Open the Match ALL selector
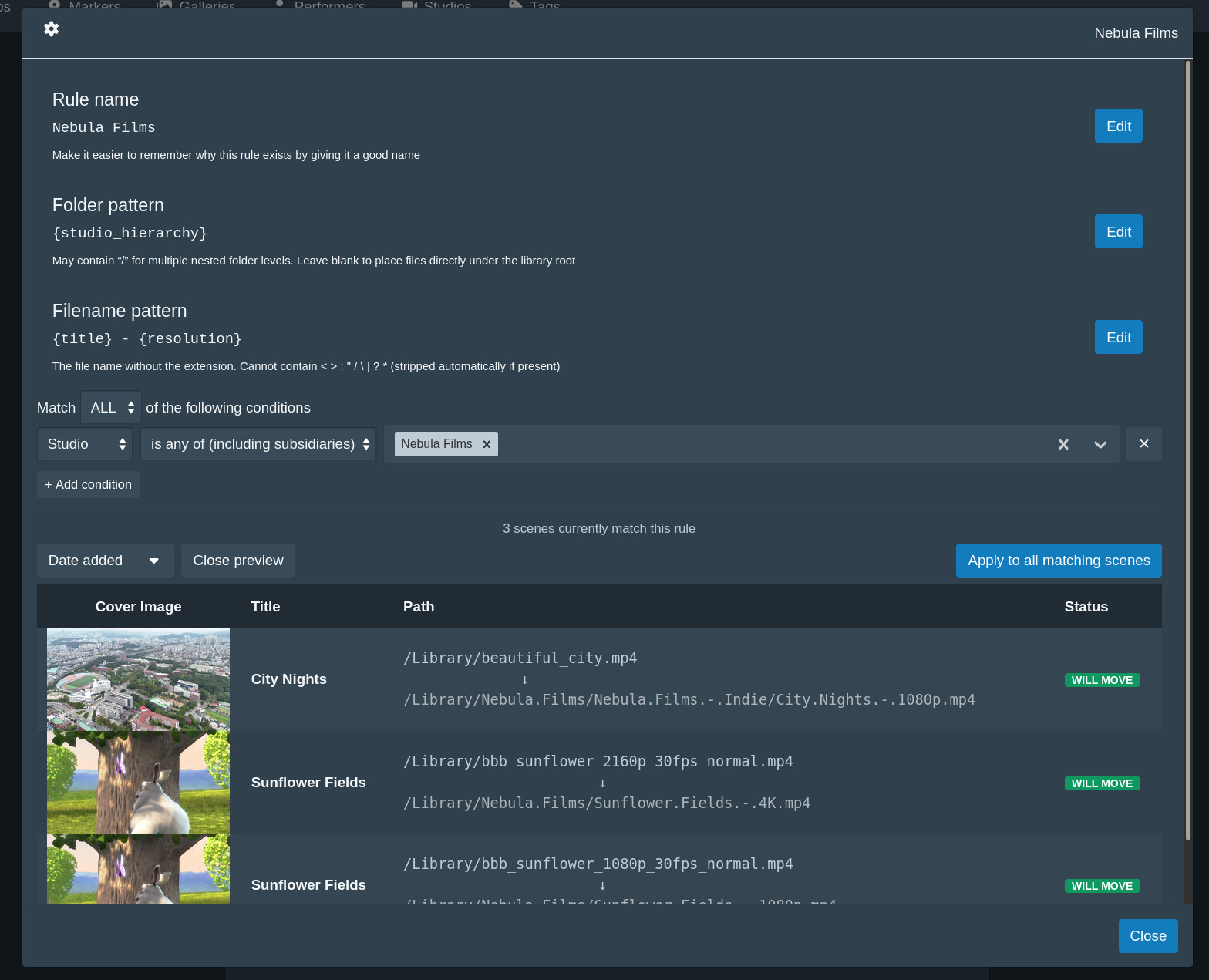This screenshot has height=980, width=1209. pos(111,408)
